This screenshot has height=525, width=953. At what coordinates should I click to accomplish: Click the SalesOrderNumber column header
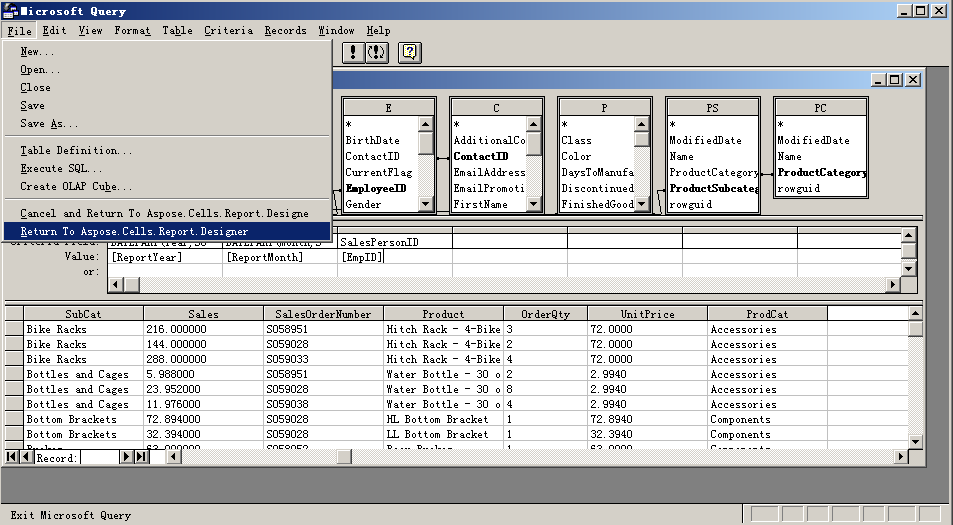click(323, 314)
